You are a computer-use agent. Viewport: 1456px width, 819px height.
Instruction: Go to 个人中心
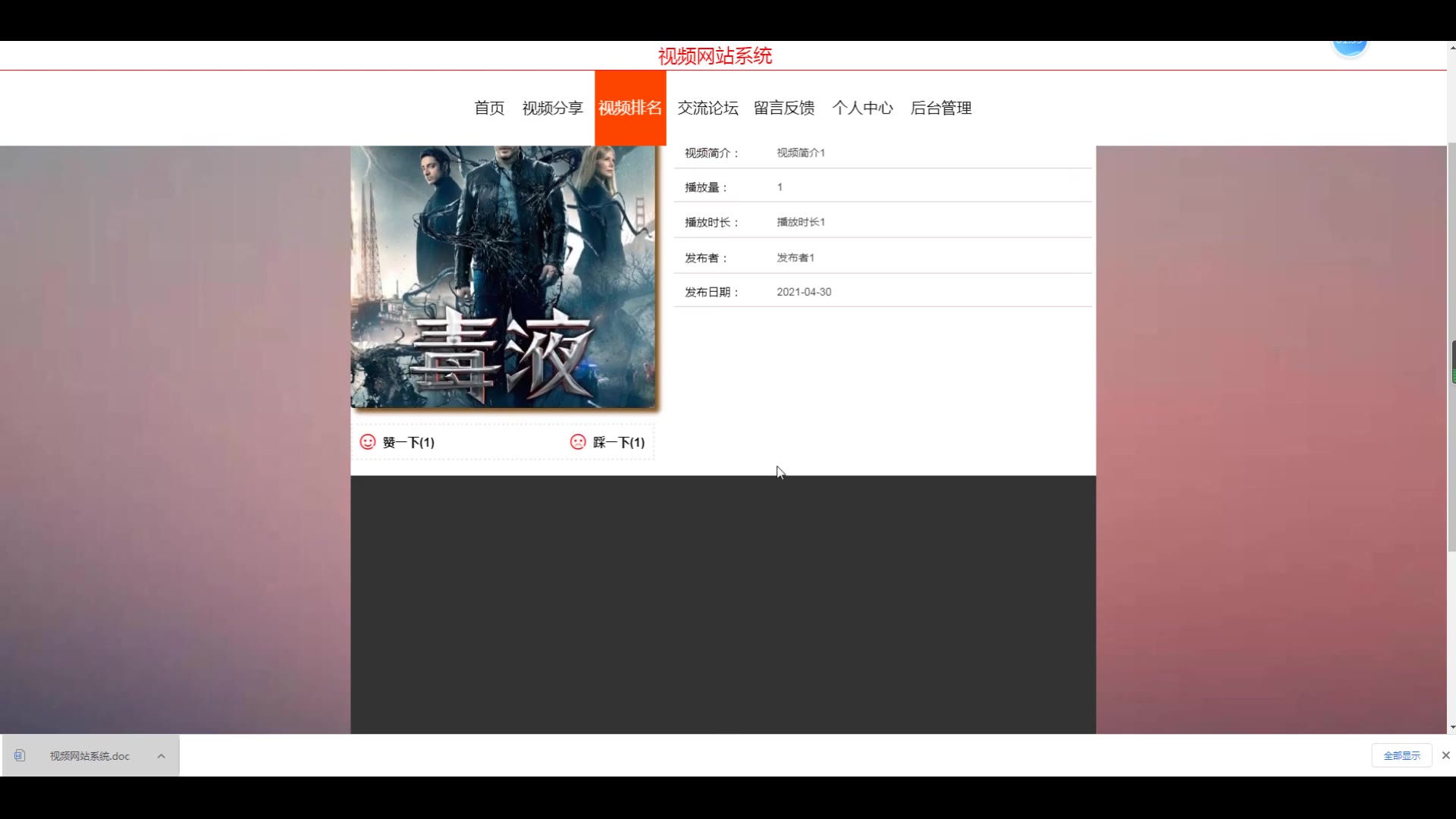pyautogui.click(x=862, y=108)
